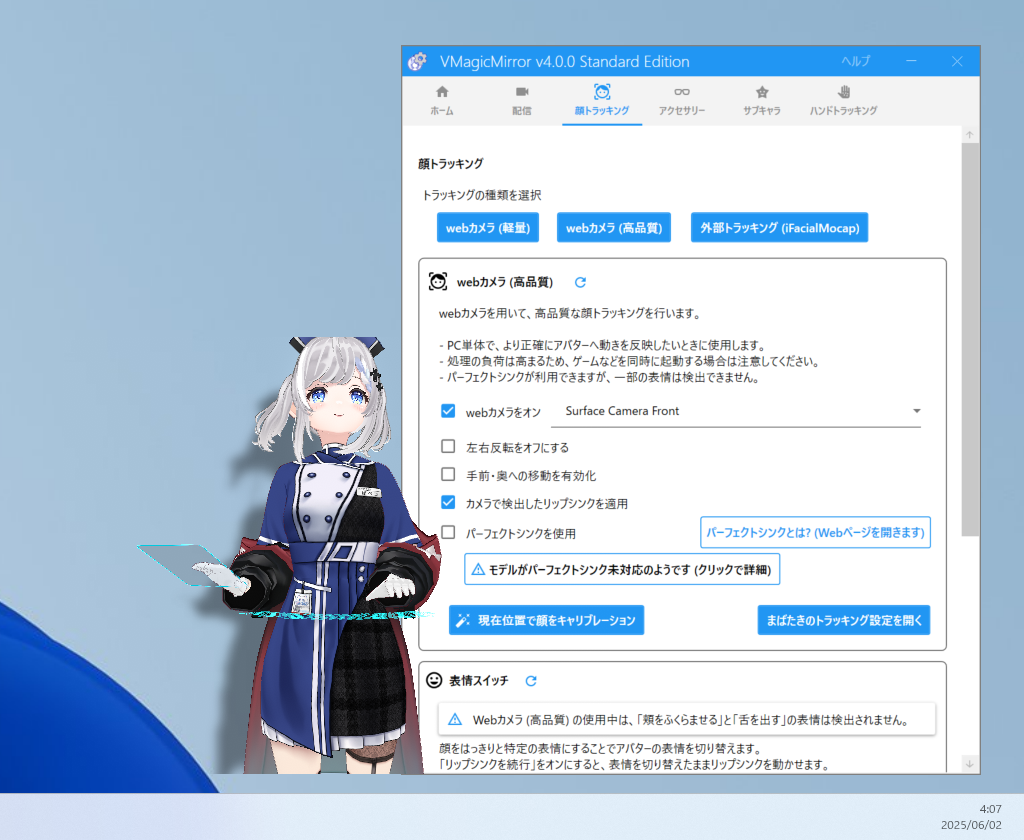
Task: Enable 左右反転をオフにする
Action: click(x=448, y=446)
